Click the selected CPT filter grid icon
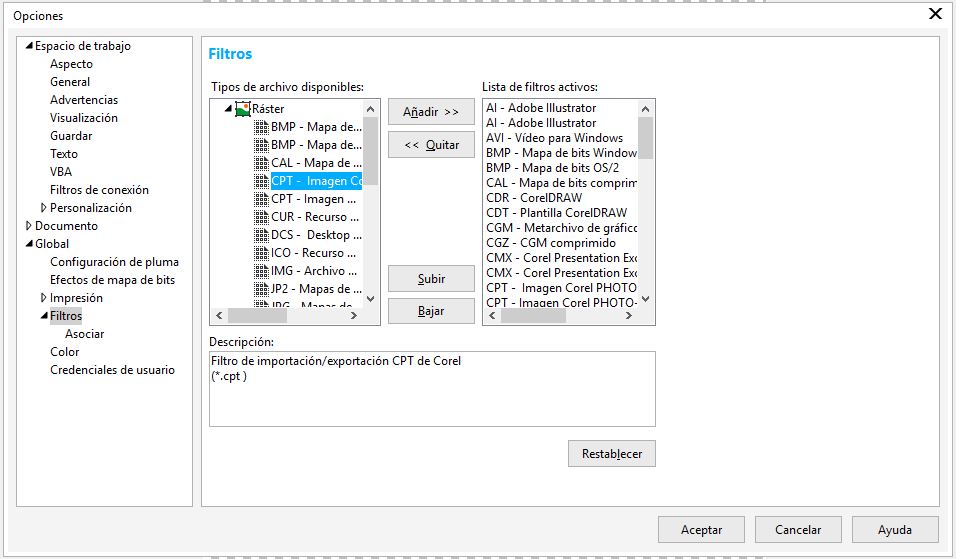Screen dimensions: 956x559 (261, 181)
